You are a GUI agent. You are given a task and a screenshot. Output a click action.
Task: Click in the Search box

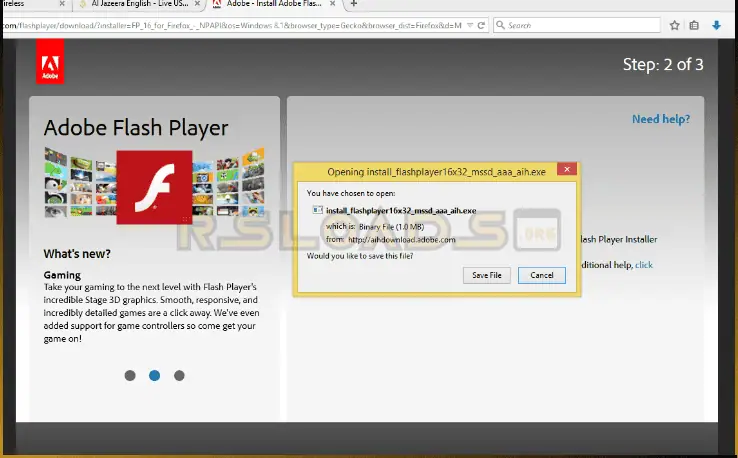tap(577, 25)
